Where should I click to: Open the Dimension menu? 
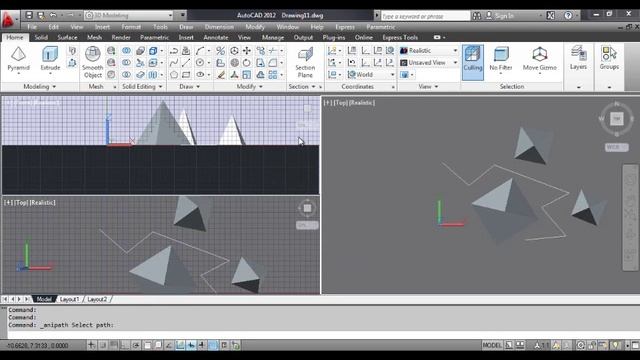click(219, 27)
